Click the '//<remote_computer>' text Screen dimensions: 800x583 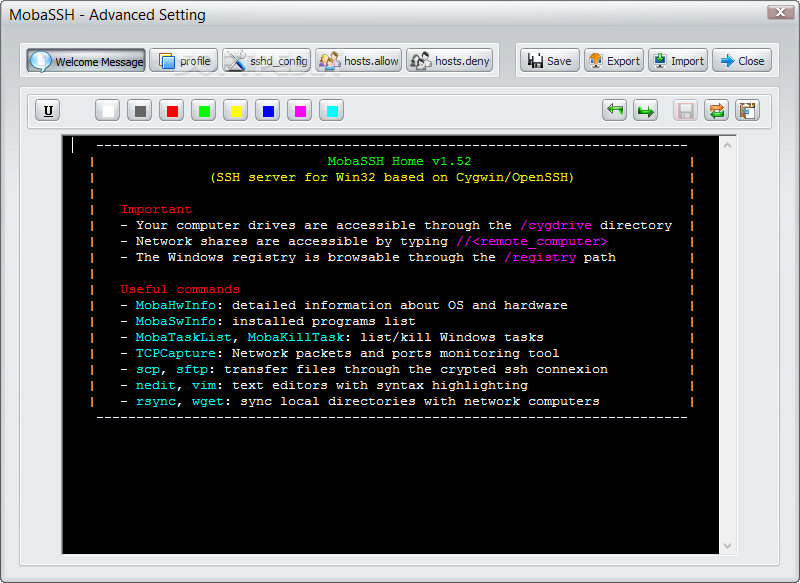[x=532, y=241]
